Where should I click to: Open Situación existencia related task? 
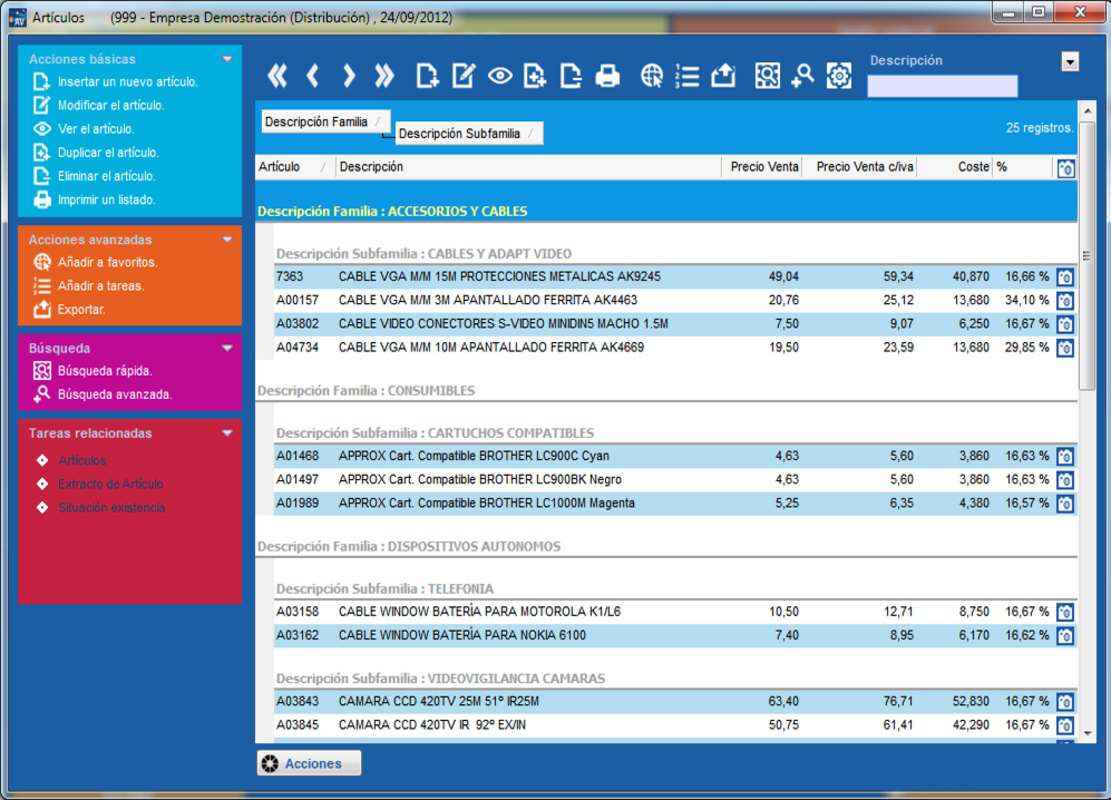click(x=111, y=507)
